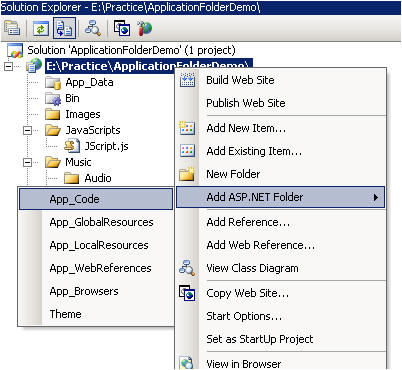Click the Copy Web Site toolbar icon
The height and width of the screenshot is (370, 402).
point(122,28)
